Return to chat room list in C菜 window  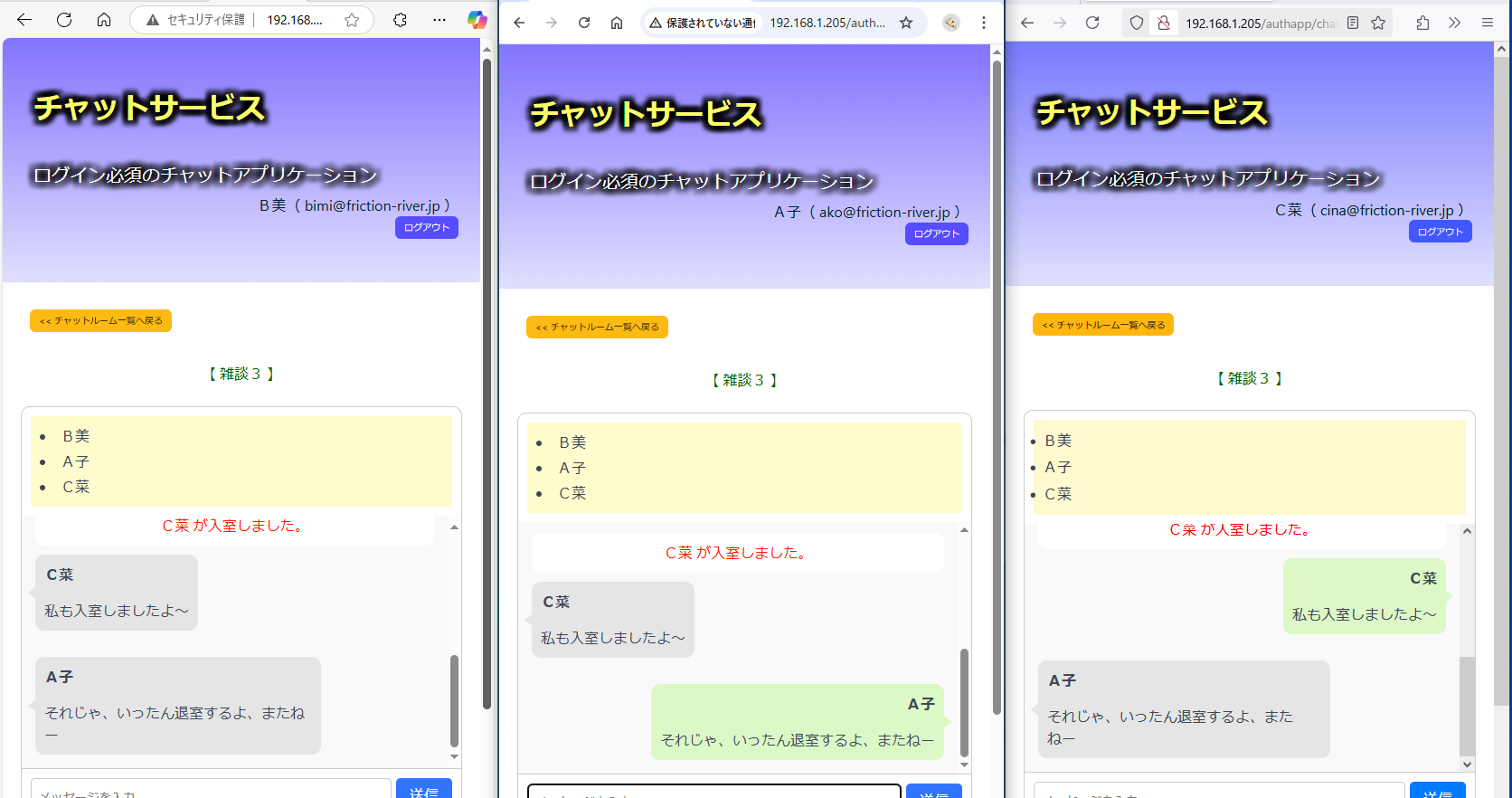click(x=1102, y=325)
